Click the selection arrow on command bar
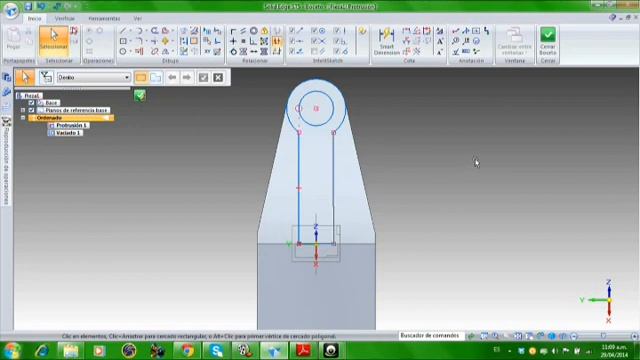The image size is (640, 360). 25,77
